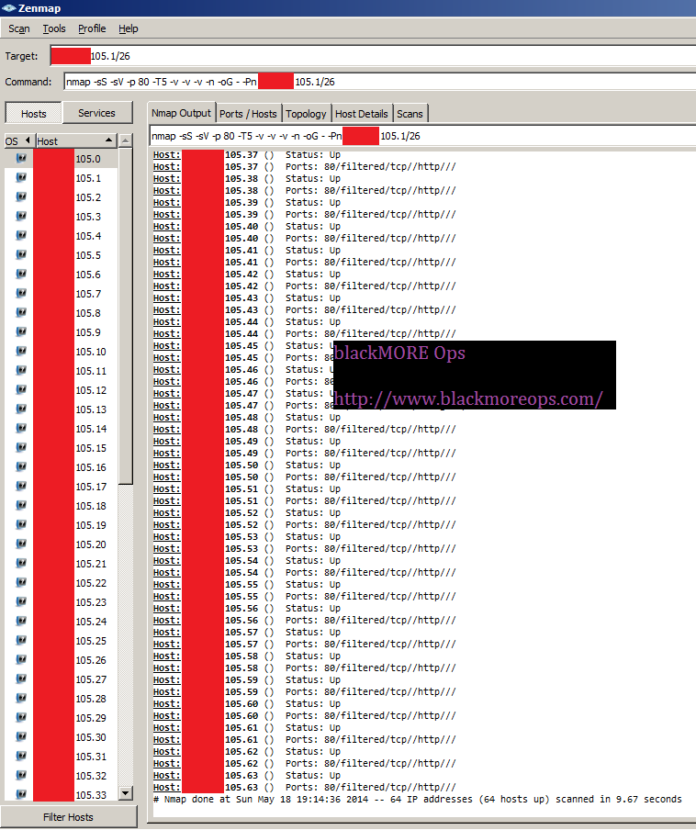This screenshot has width=696, height=830.
Task: Click OS icon for host 105.26
Action: point(21,660)
